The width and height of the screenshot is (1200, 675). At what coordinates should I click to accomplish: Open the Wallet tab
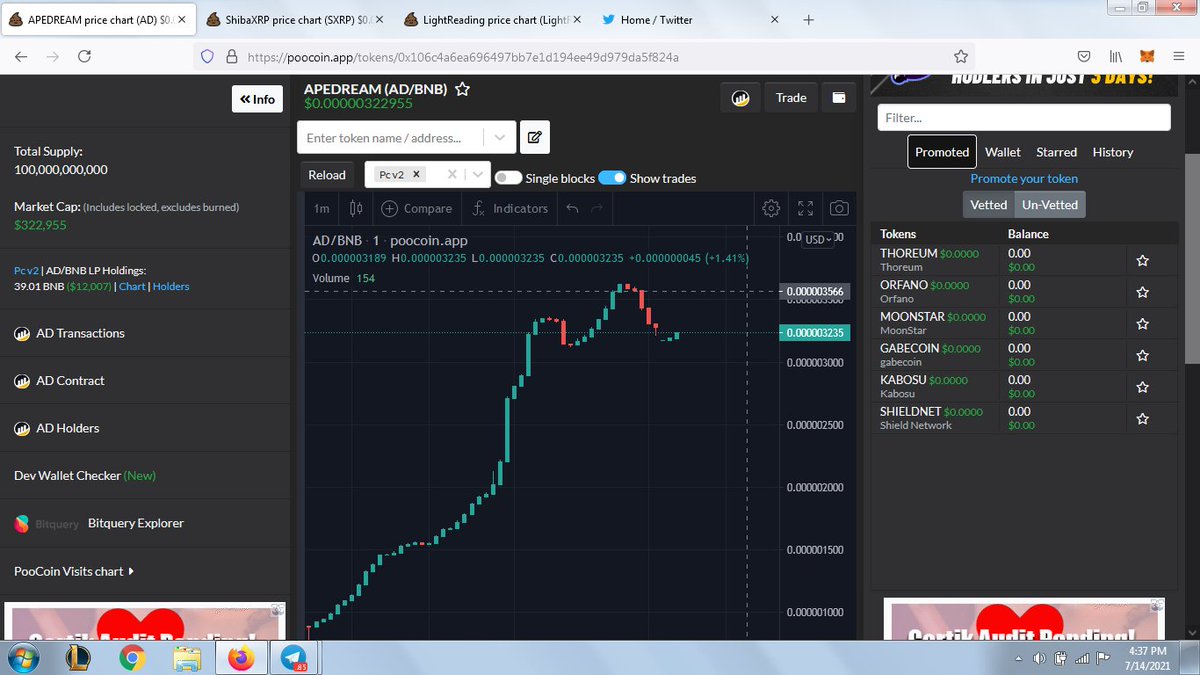(x=1003, y=152)
